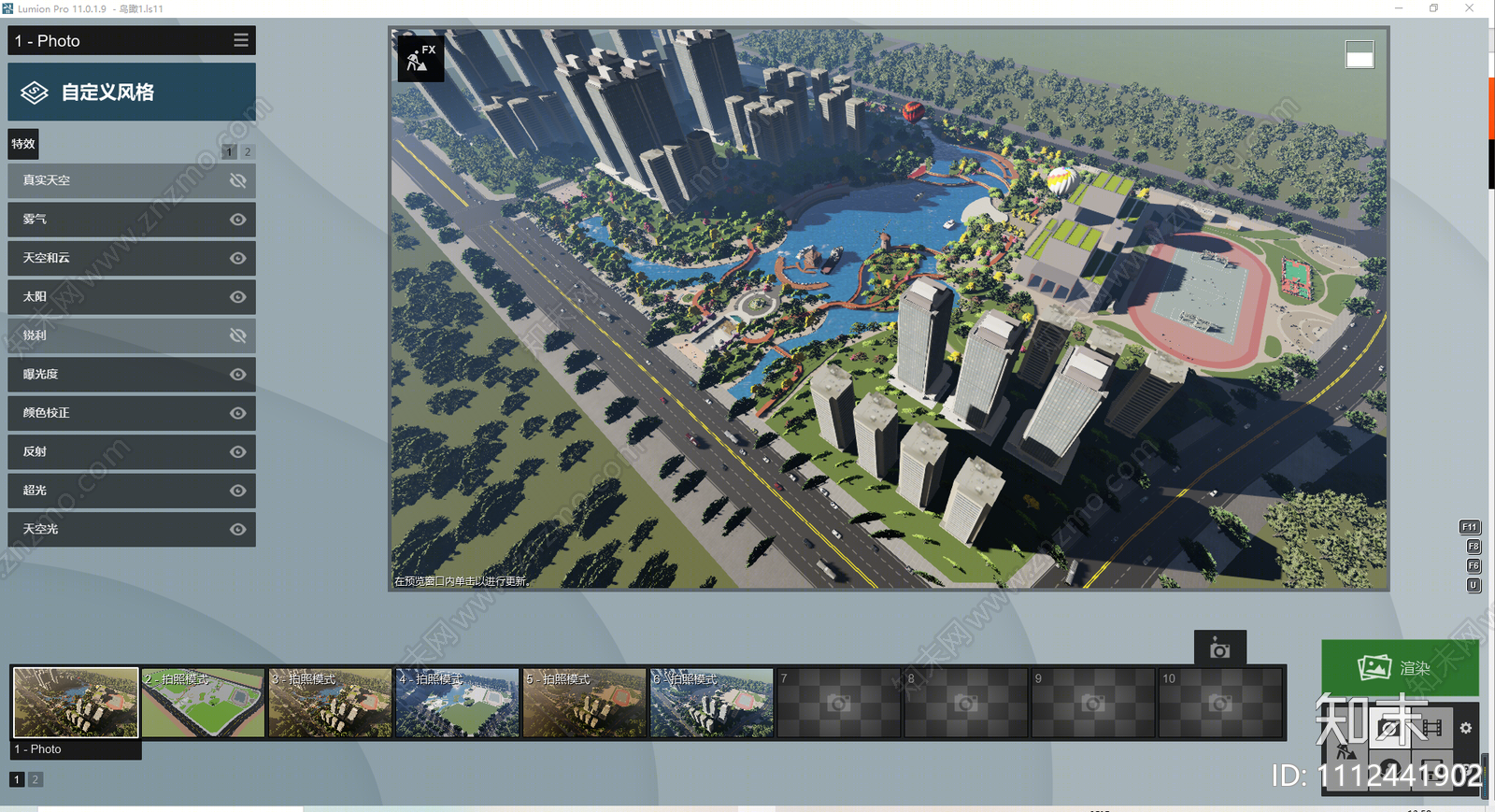This screenshot has width=1495, height=812.
Task: Click the U key icon
Action: pos(1474,586)
